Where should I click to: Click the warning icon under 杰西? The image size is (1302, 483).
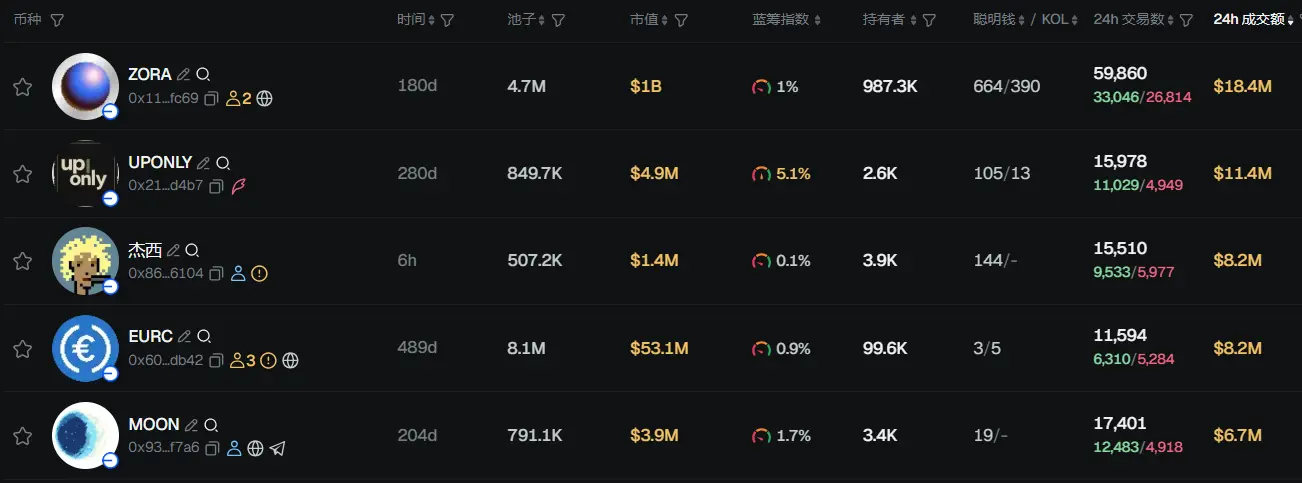point(260,273)
